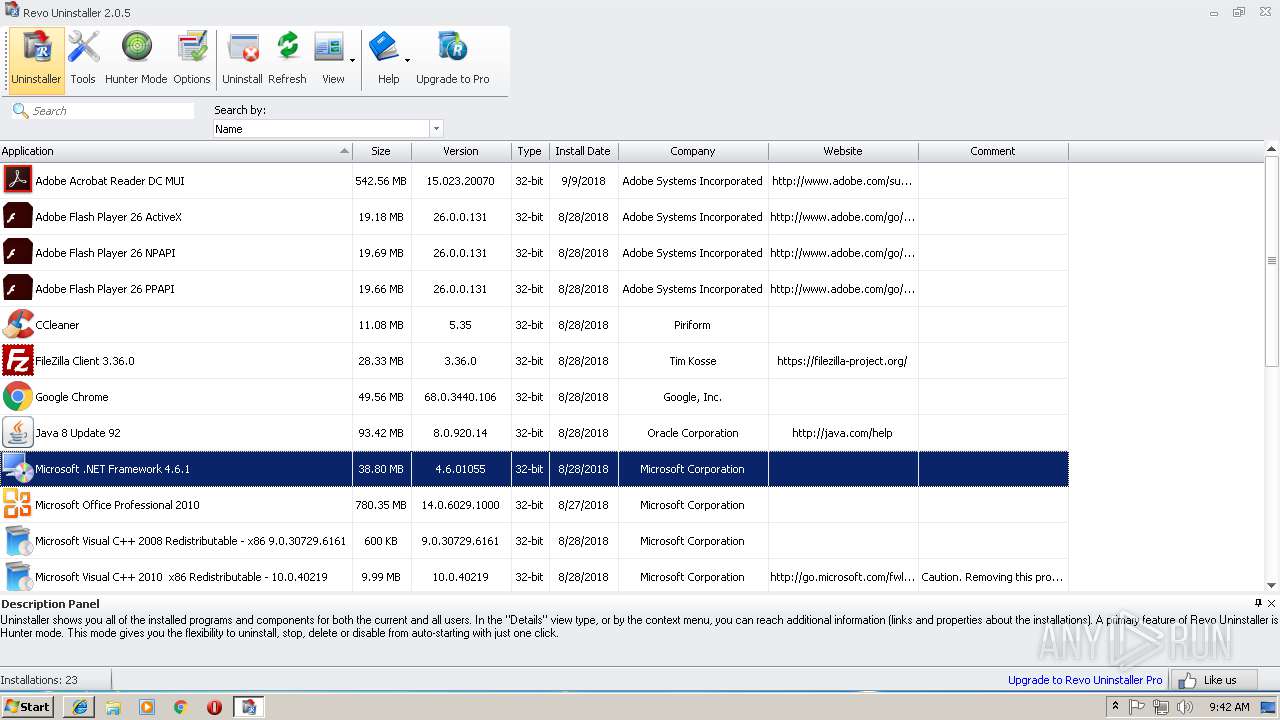Image resolution: width=1280 pixels, height=720 pixels.
Task: Open Upgrade to Revo Uninstaller Pro link
Action: pyautogui.click(x=1085, y=680)
